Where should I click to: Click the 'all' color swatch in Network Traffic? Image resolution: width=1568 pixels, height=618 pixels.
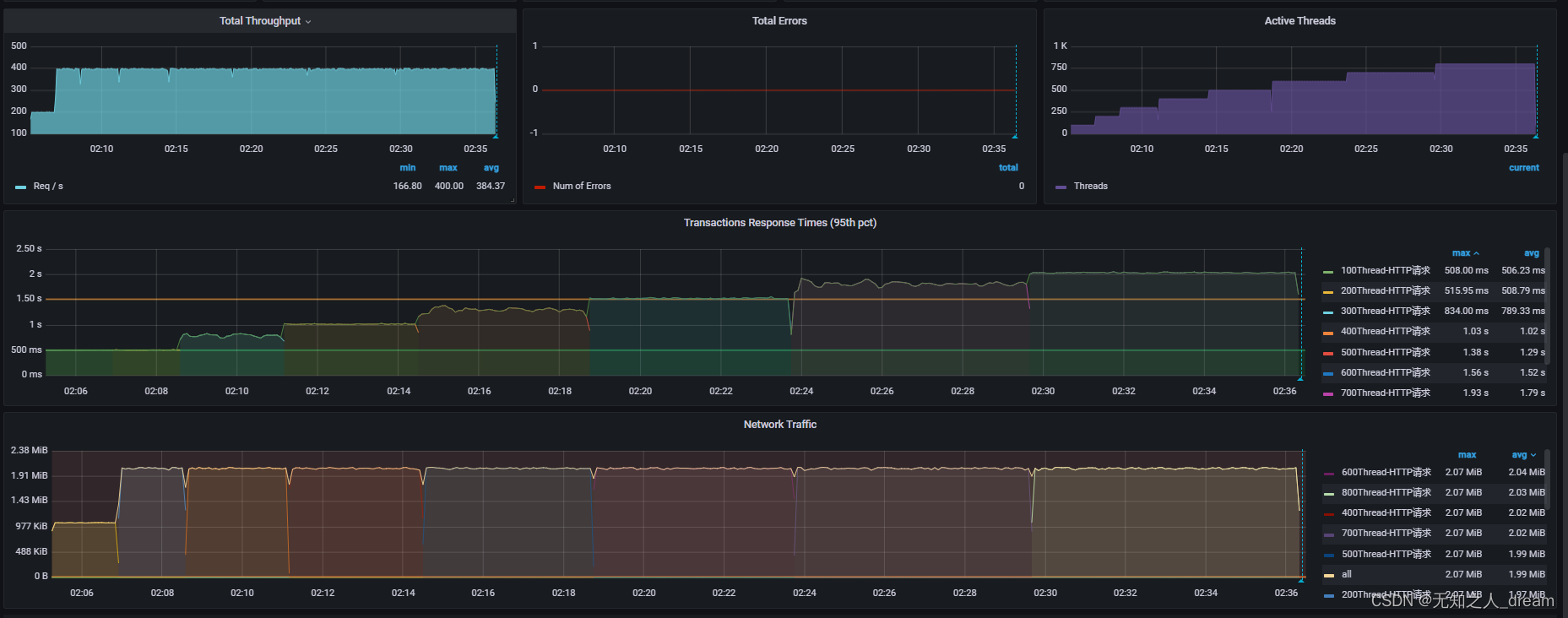point(1329,576)
